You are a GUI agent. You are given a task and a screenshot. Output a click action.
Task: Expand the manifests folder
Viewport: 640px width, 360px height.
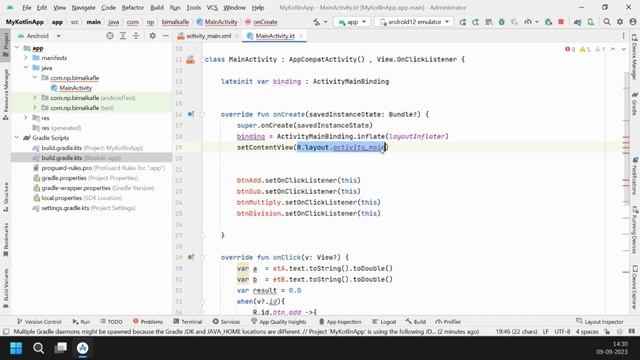point(26,58)
